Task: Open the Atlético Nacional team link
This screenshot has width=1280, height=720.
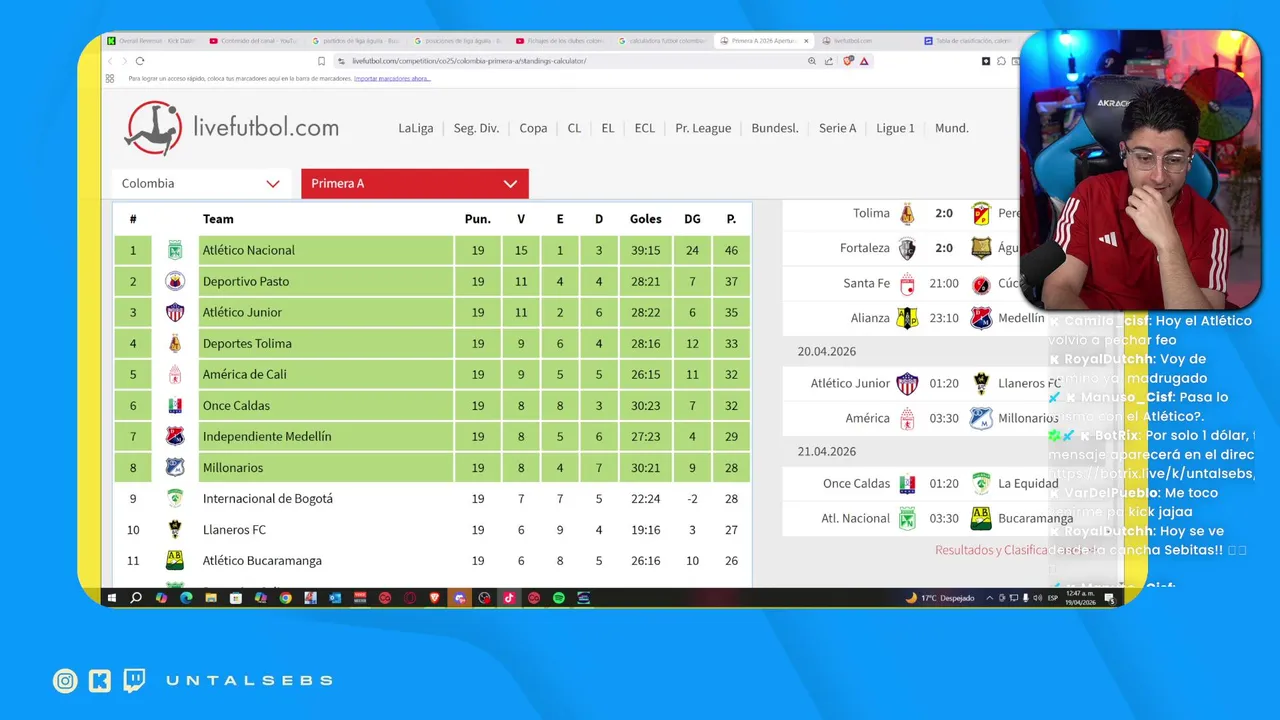Action: pyautogui.click(x=249, y=250)
